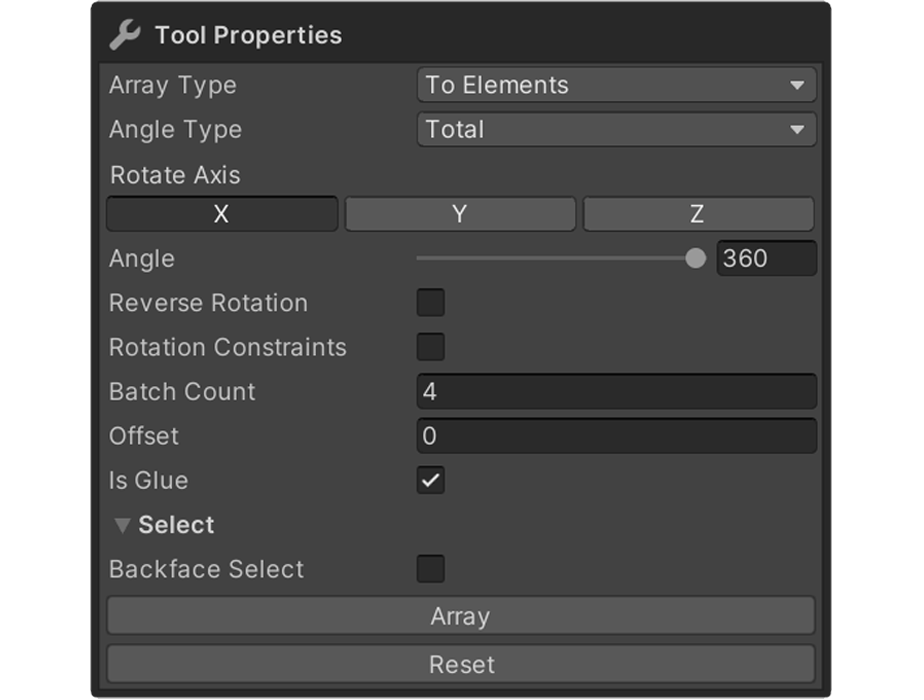
Task: Enable the Reverse Rotation checkbox
Action: pos(431,302)
